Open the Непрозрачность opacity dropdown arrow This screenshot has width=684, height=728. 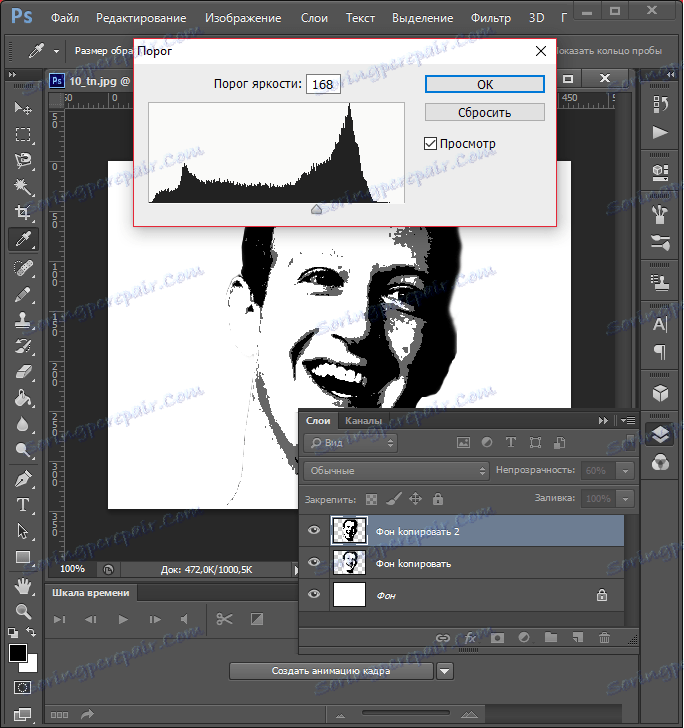tap(625, 471)
